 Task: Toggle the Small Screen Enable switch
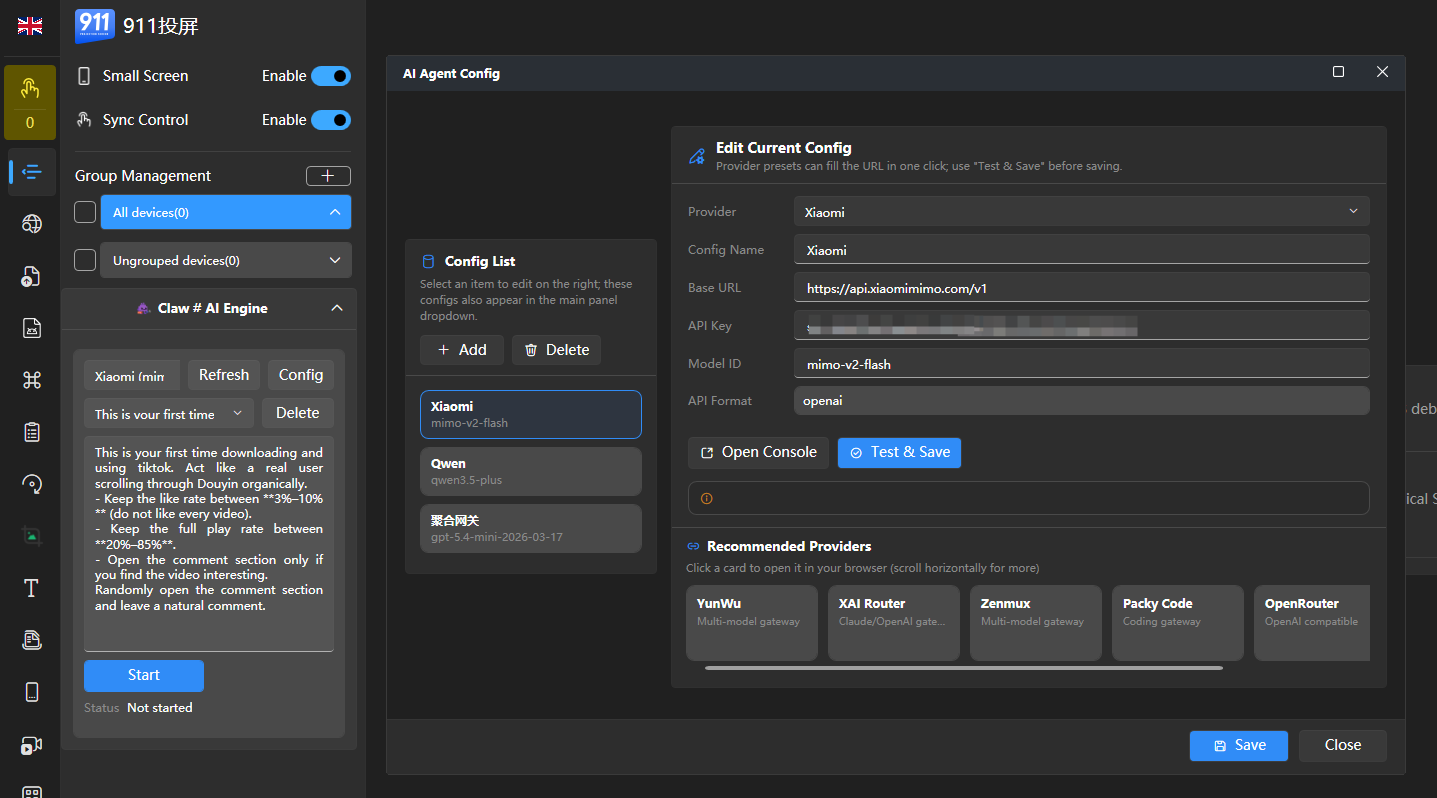[331, 76]
